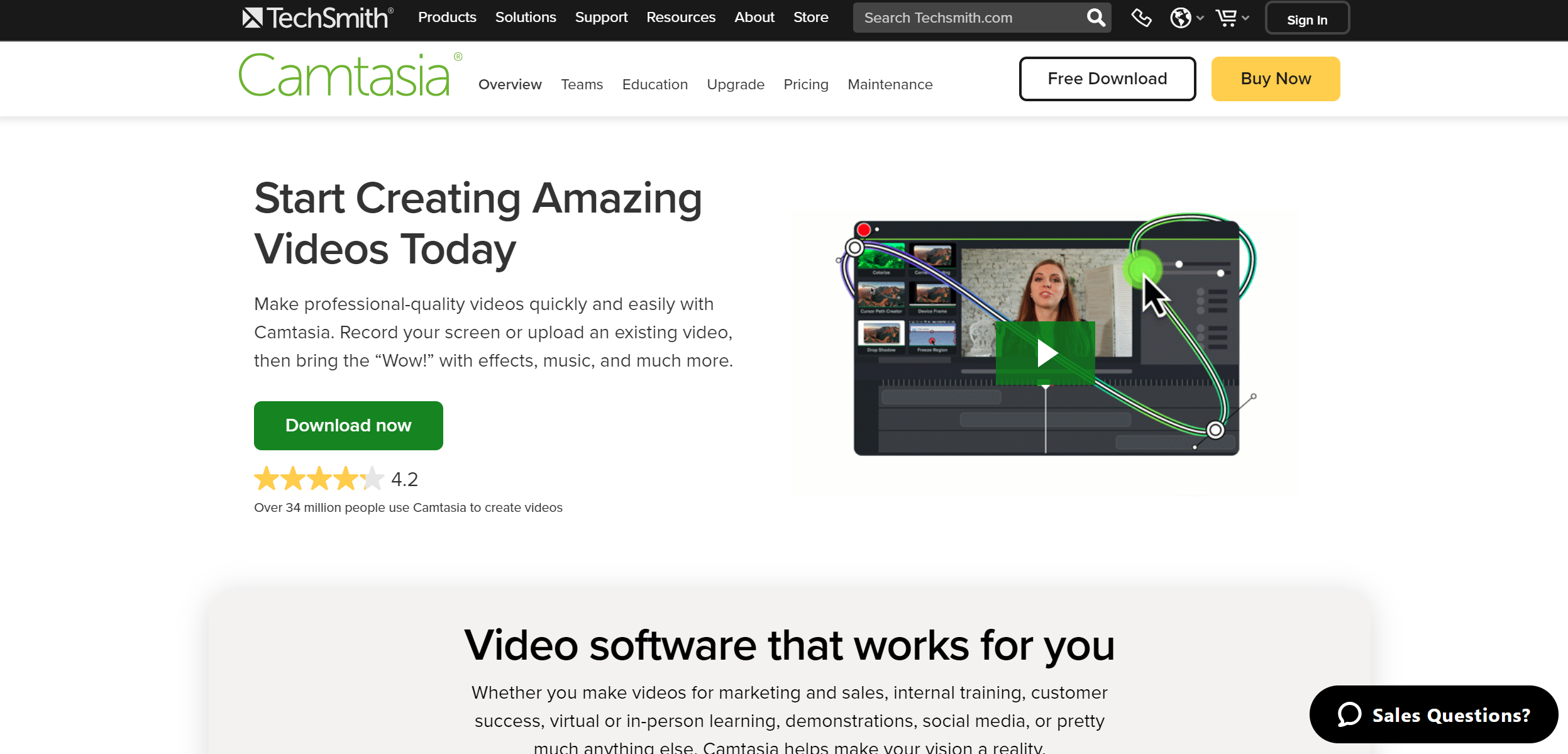Open the Teams navigation link

(x=582, y=84)
